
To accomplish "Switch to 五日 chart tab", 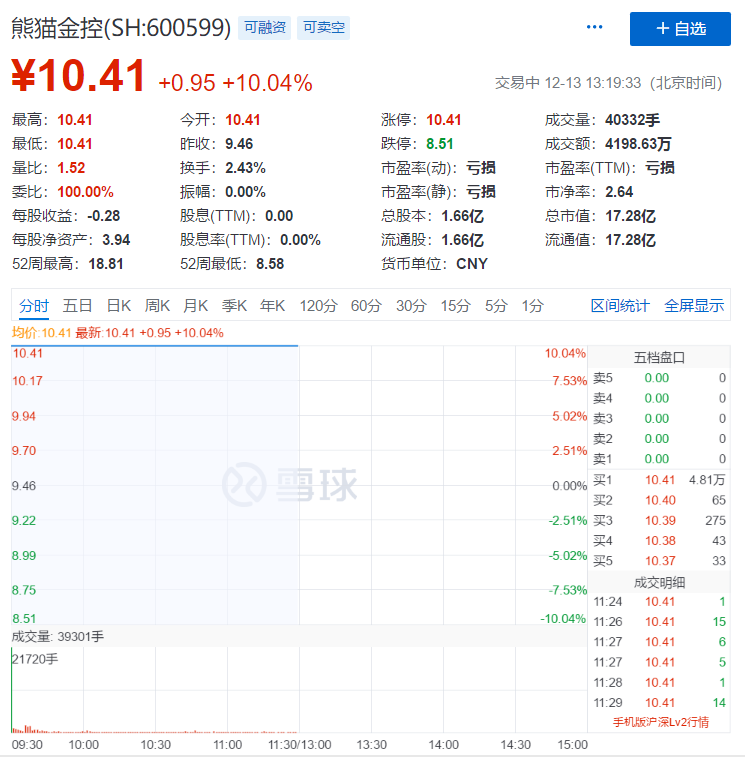I will tap(77, 306).
